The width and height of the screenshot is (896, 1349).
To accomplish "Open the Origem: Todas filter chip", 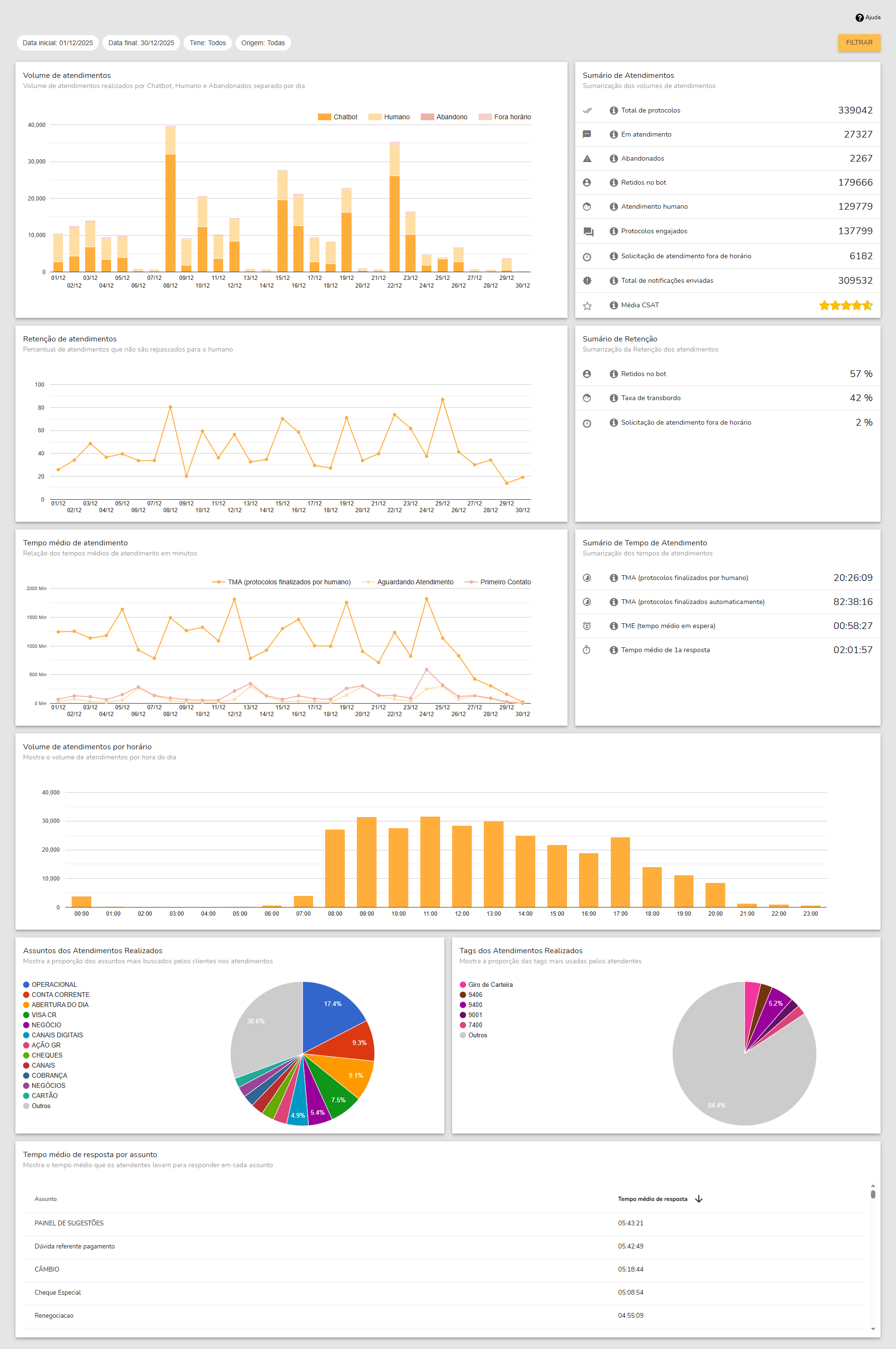I will click(x=263, y=43).
